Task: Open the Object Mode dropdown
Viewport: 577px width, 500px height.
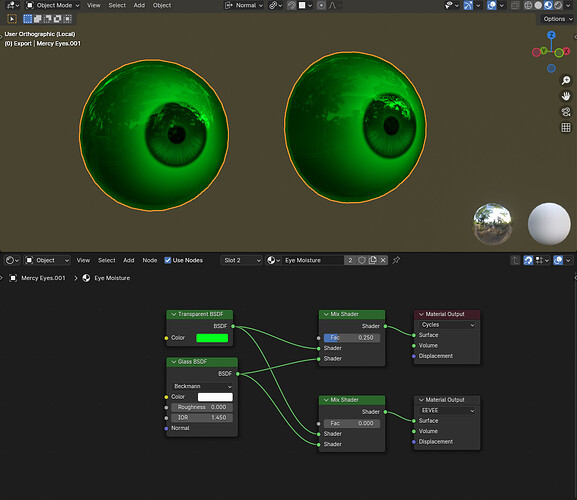Action: (53, 5)
